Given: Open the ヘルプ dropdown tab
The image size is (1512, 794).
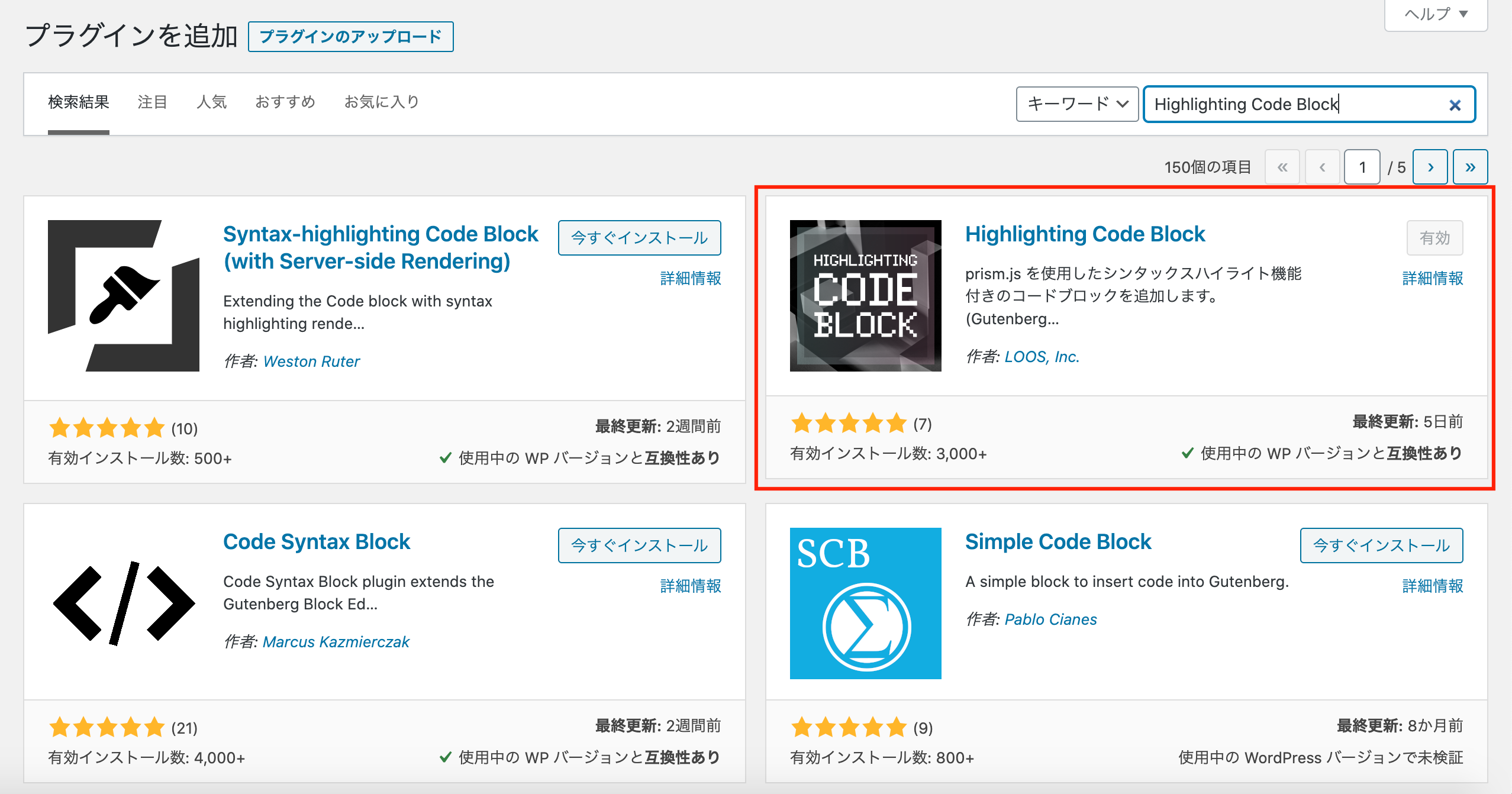Looking at the screenshot, I should (1436, 14).
